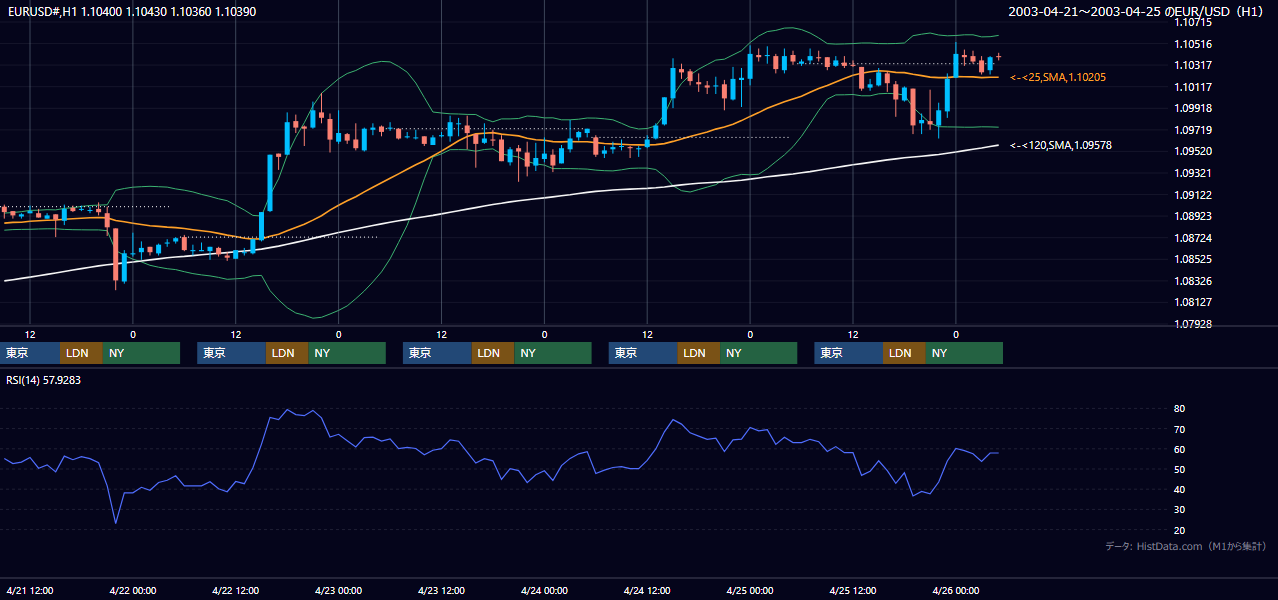Click the 4/25 12:00 time label
Screen dimensions: 1278x600
point(853,590)
